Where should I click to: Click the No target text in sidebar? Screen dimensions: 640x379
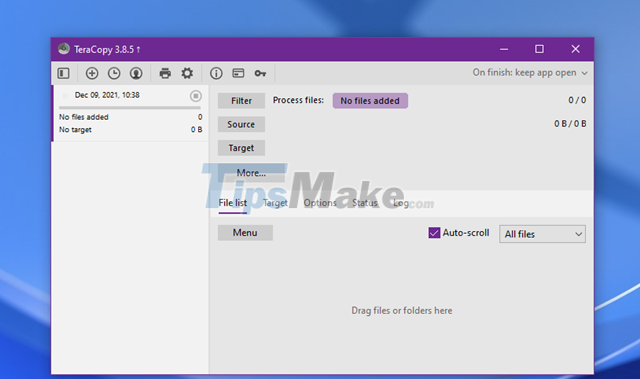coord(75,130)
